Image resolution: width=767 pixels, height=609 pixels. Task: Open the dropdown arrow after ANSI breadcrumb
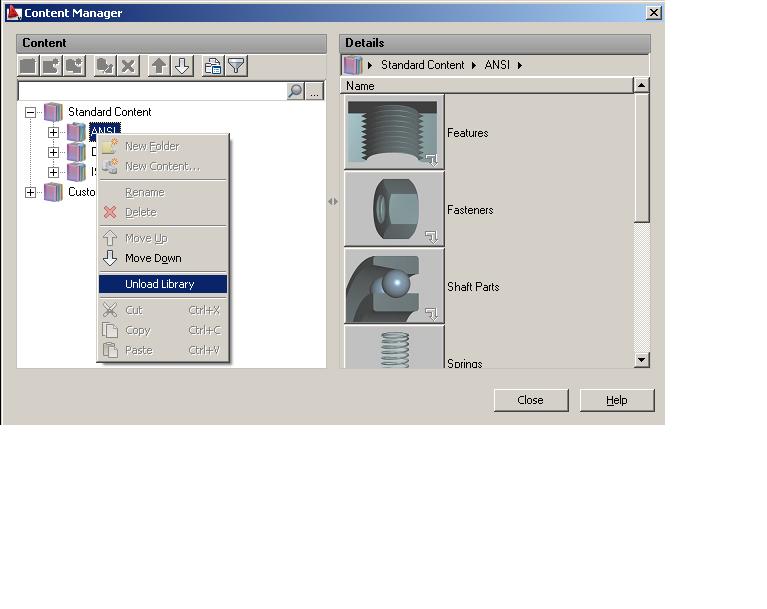(520, 65)
